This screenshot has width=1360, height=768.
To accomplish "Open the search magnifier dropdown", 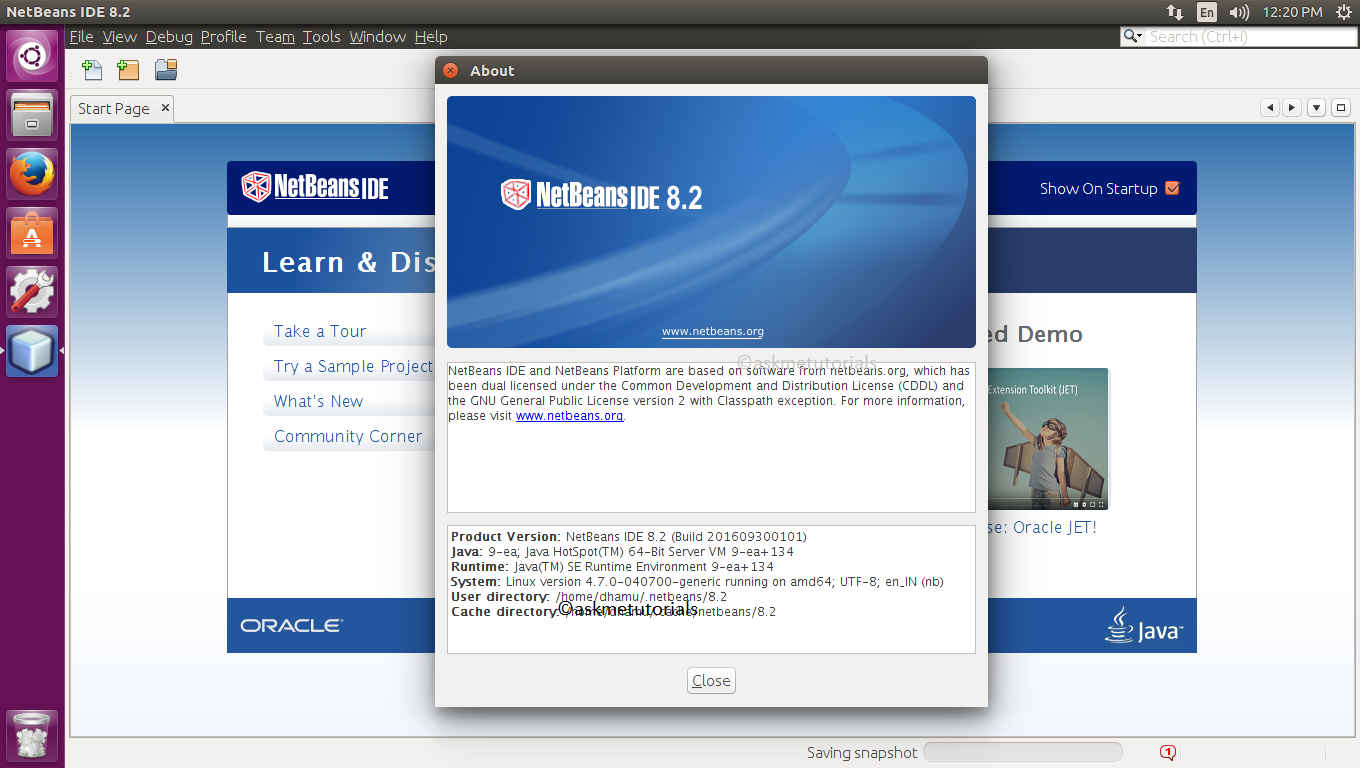I will (x=1133, y=37).
